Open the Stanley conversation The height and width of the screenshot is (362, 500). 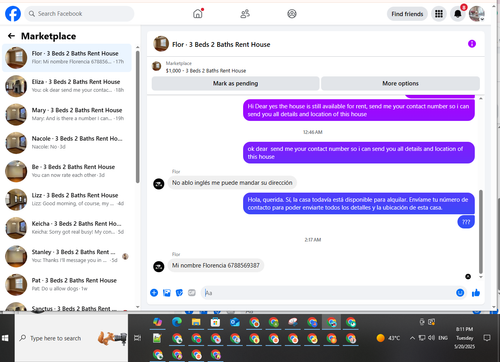67,256
